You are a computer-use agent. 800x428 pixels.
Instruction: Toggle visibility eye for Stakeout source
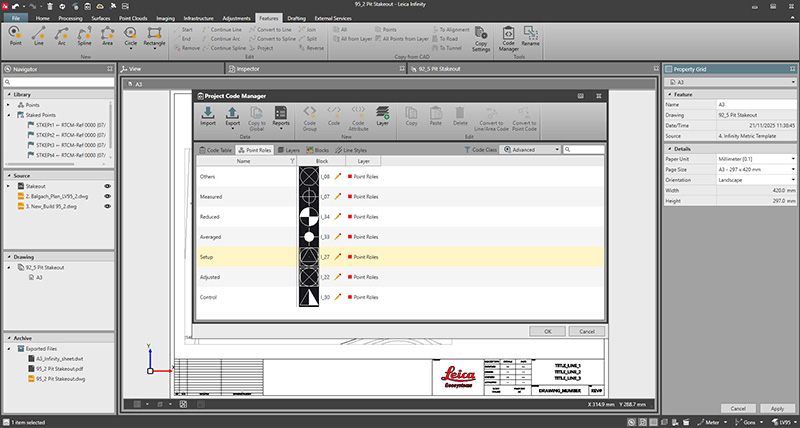pyautogui.click(x=106, y=186)
